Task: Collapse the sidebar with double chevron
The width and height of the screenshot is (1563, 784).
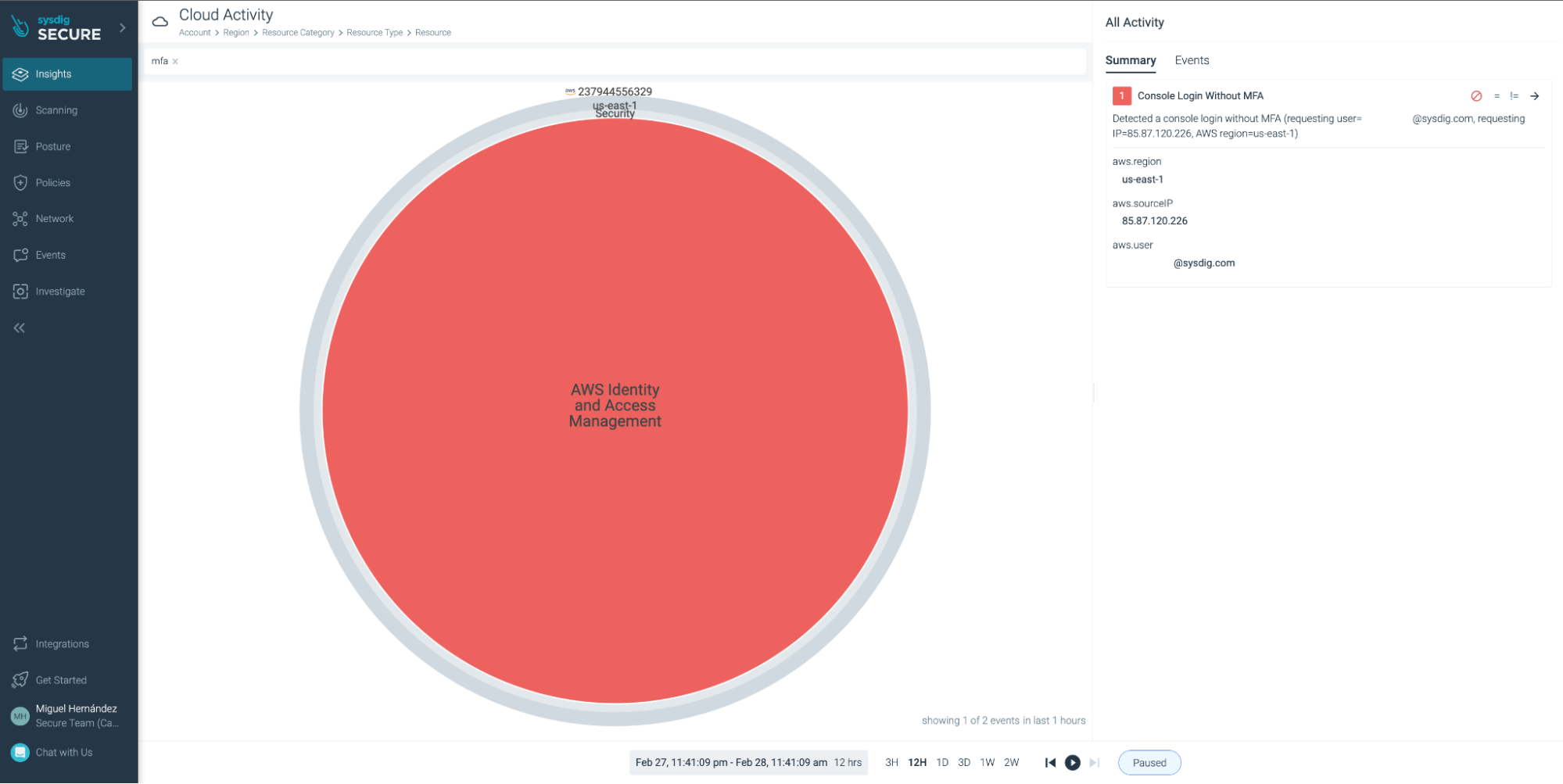Action: point(20,328)
